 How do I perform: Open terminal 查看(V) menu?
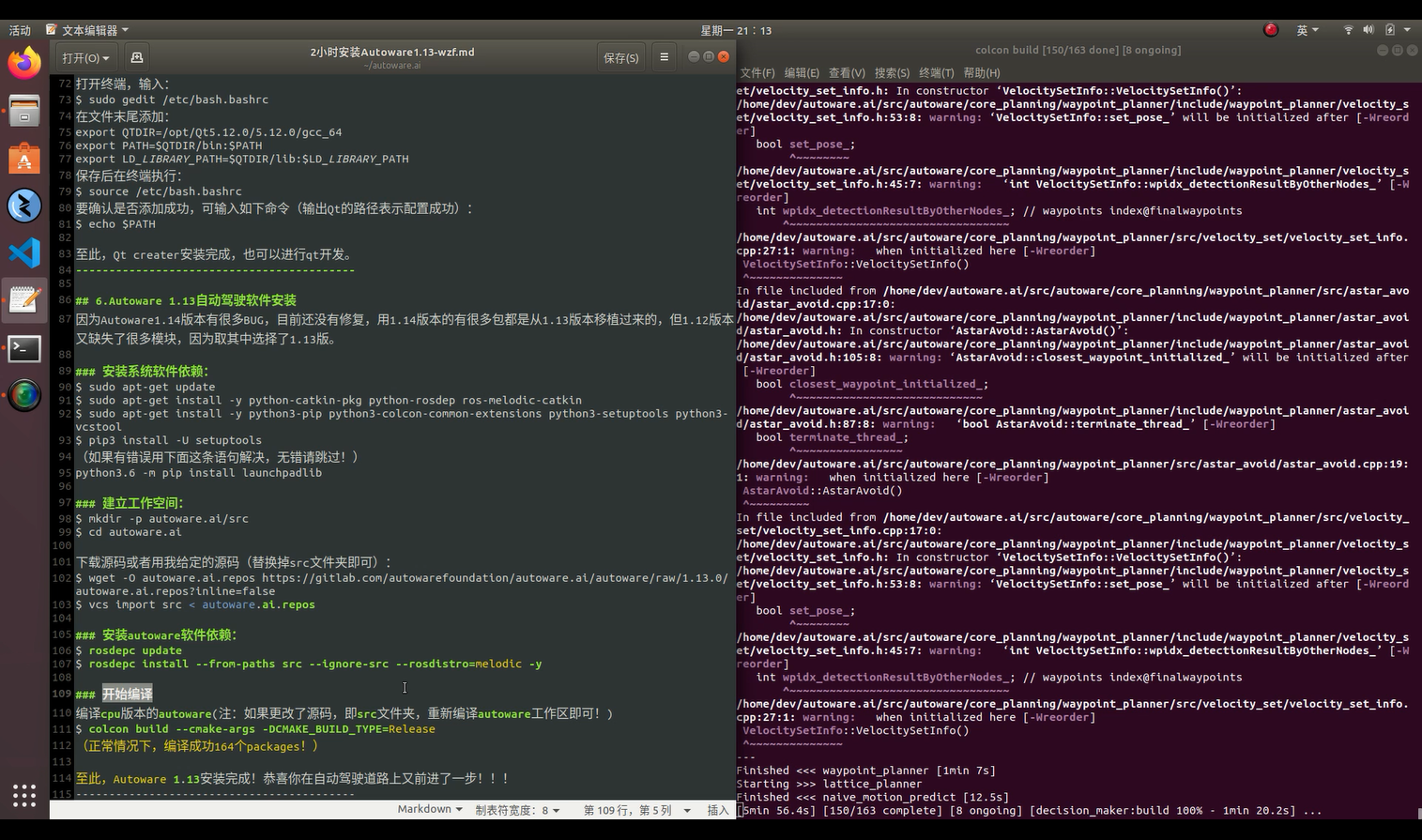[x=847, y=72]
